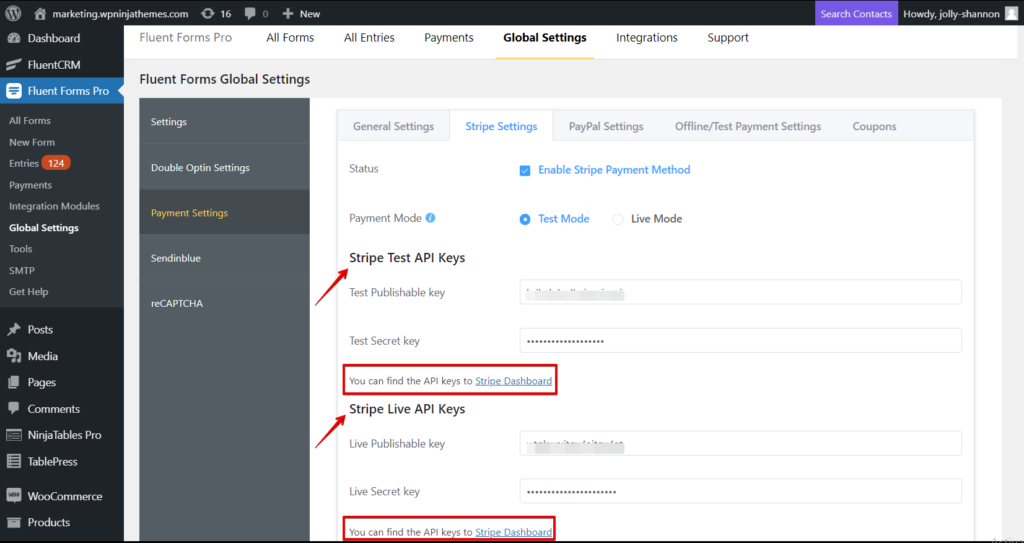This screenshot has height=543, width=1024.
Task: Open the All Forms top tab
Action: (x=290, y=38)
